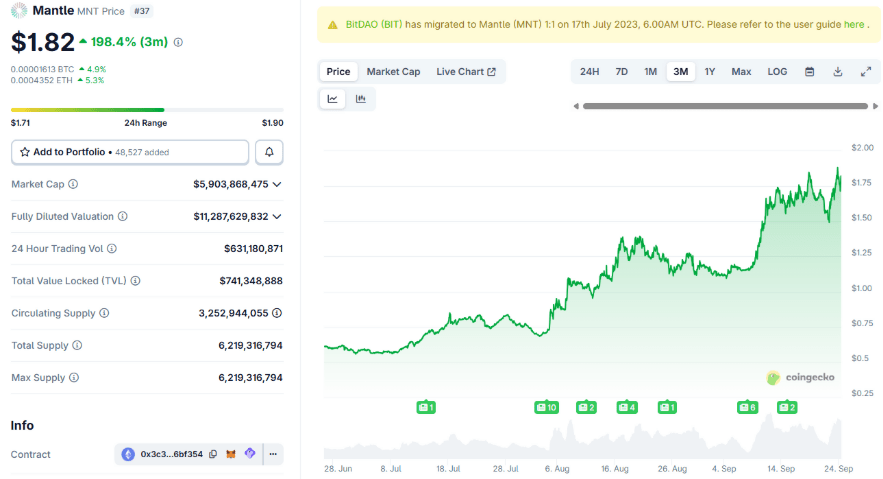Image resolution: width=883 pixels, height=479 pixels.
Task: Expand Fully Diluted Valuation chevron
Action: click(x=277, y=216)
